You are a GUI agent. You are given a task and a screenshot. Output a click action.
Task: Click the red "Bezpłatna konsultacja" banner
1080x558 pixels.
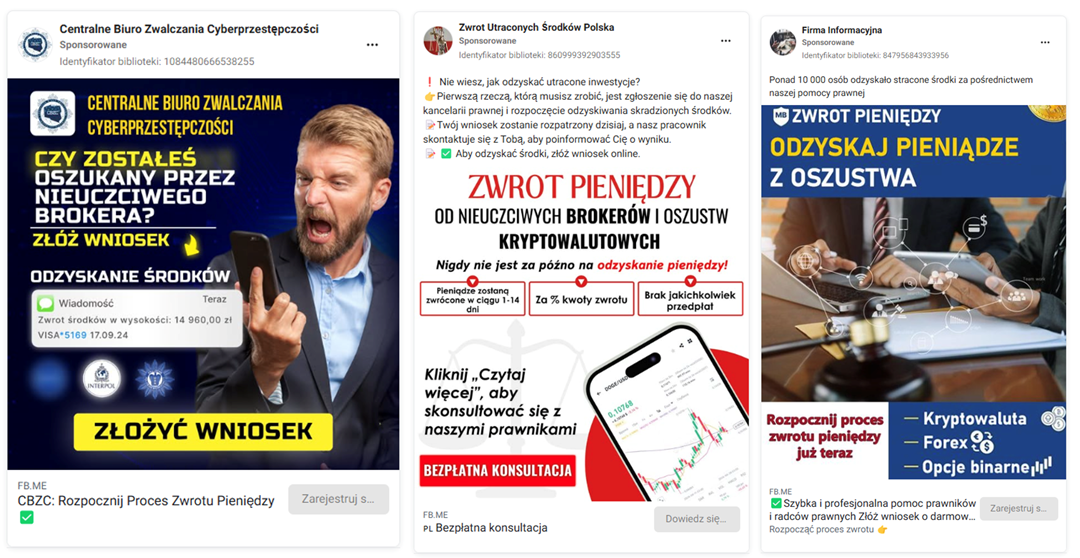(x=497, y=471)
